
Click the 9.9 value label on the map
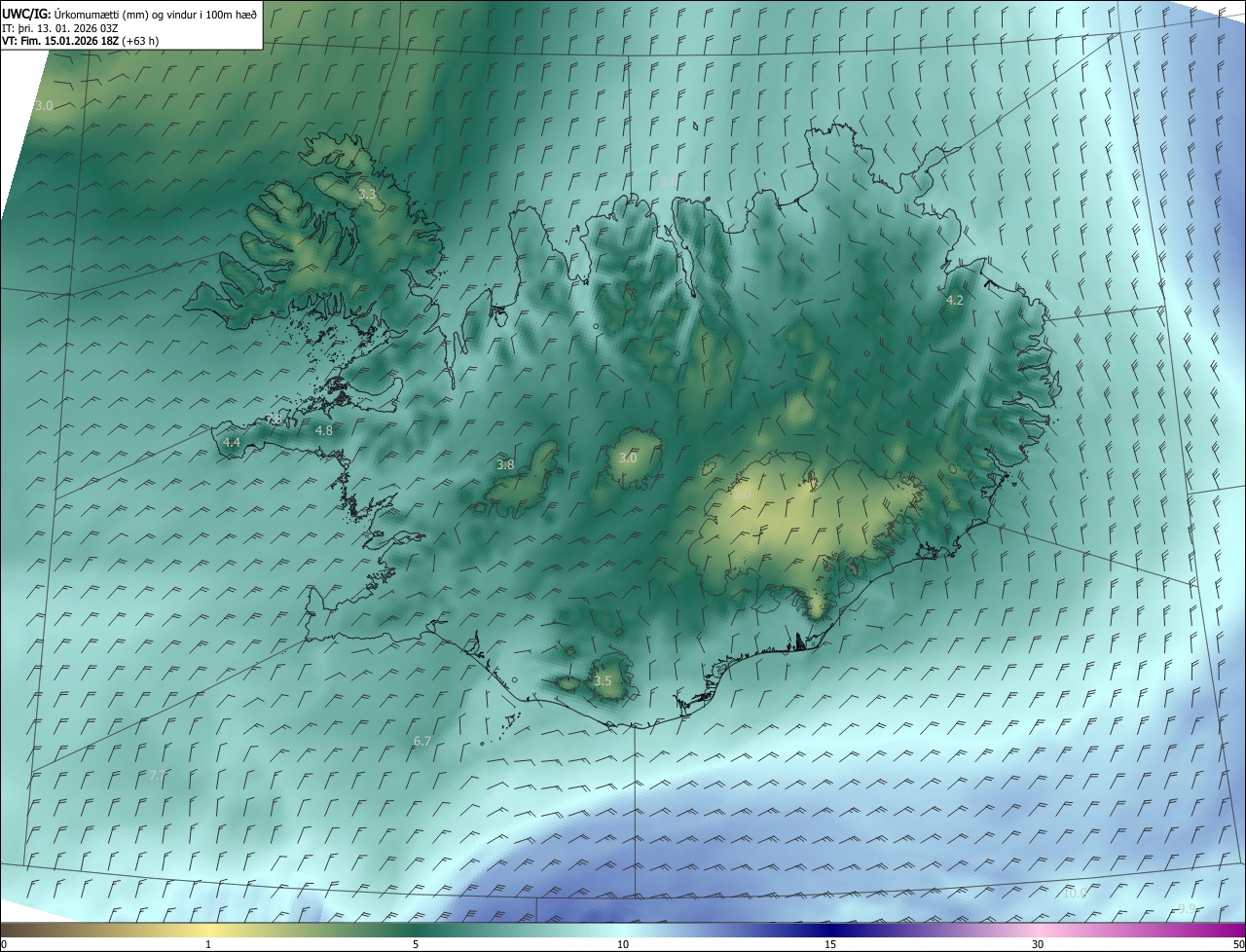point(1187,909)
